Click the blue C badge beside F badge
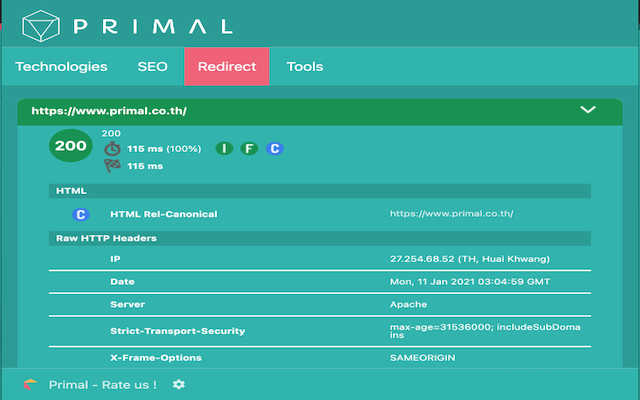This screenshot has height=400, width=640. [275, 149]
